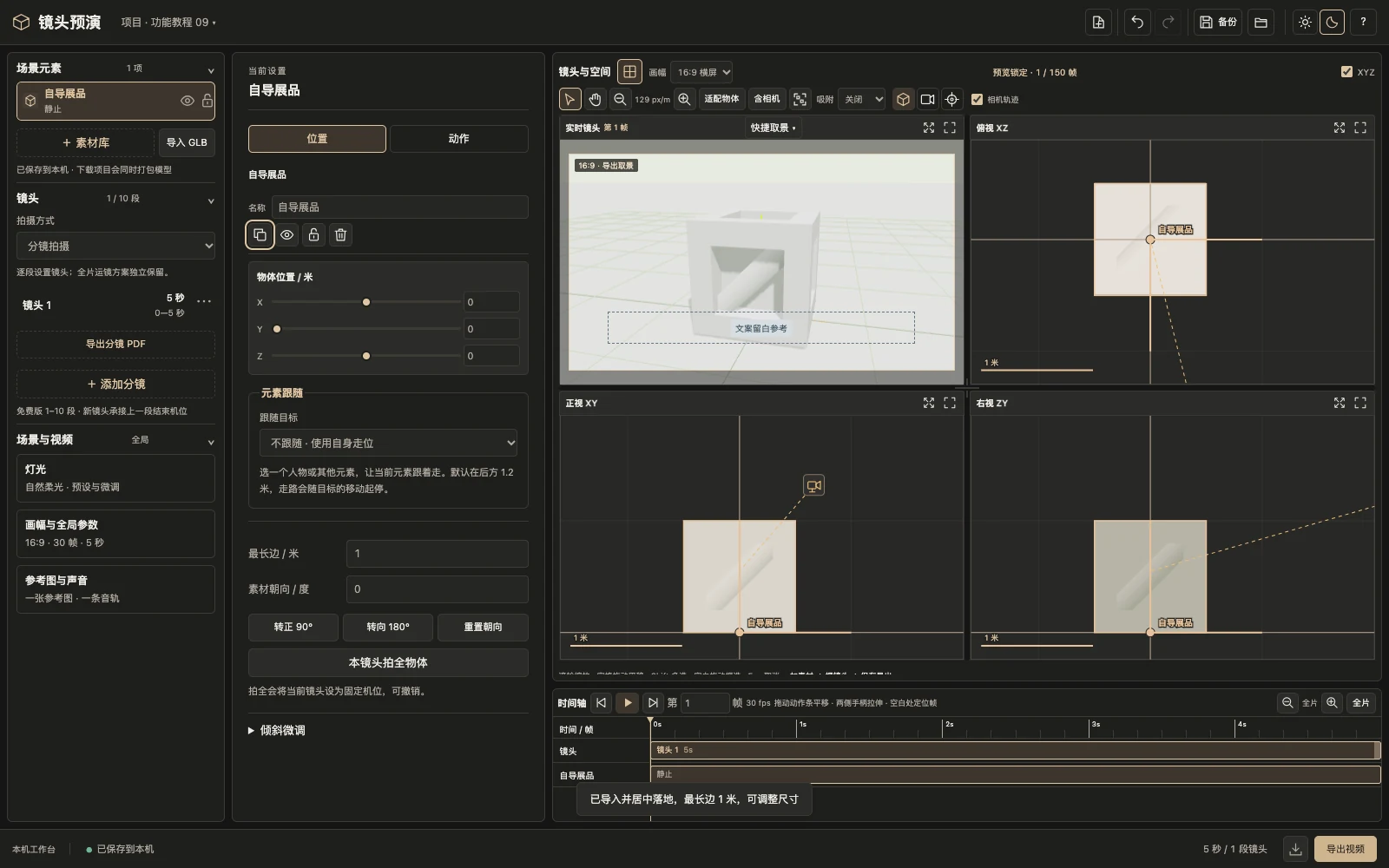Toggle the XYZ axes checkbox
The image size is (1389, 868).
coord(1346,72)
